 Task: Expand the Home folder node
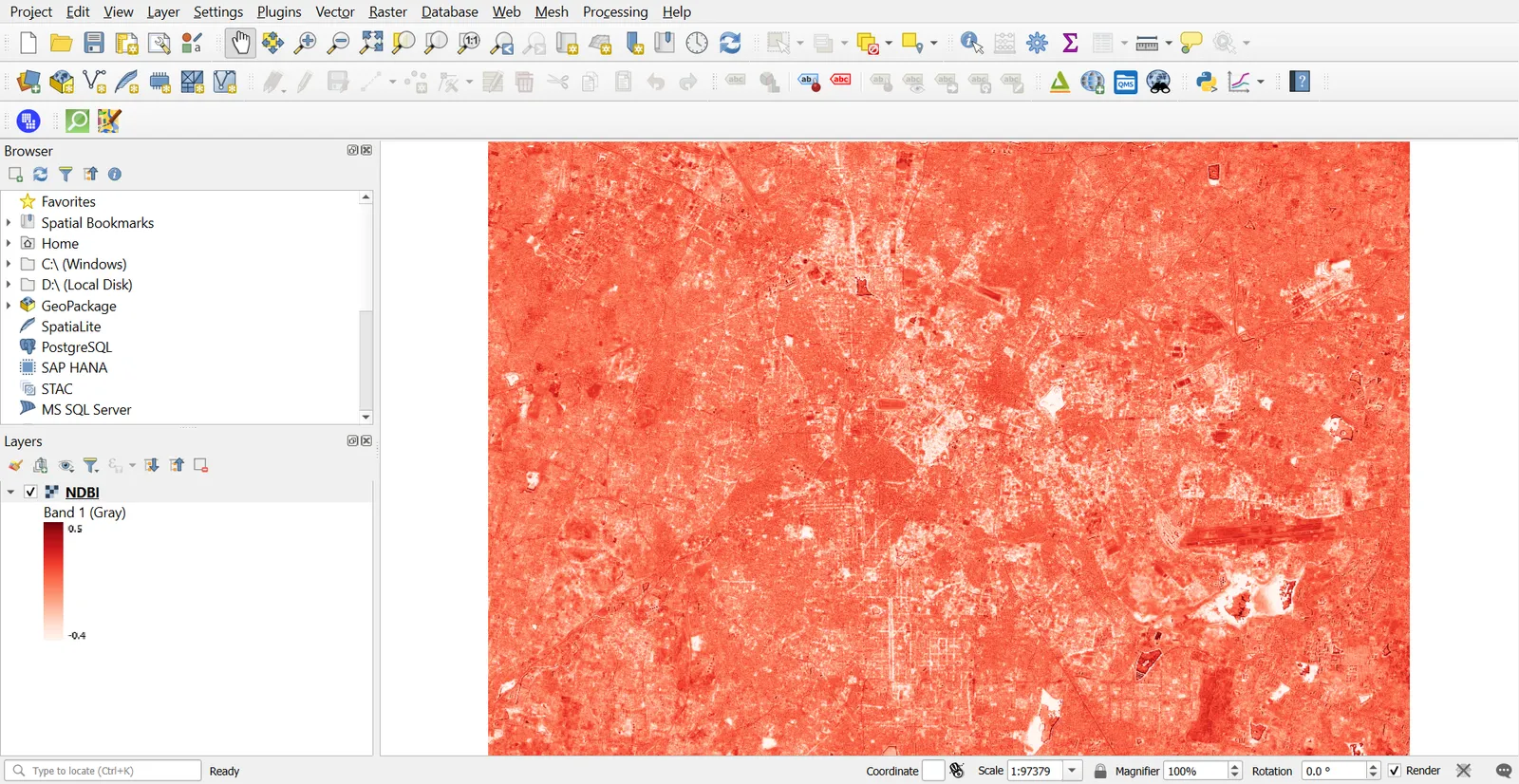[9, 243]
